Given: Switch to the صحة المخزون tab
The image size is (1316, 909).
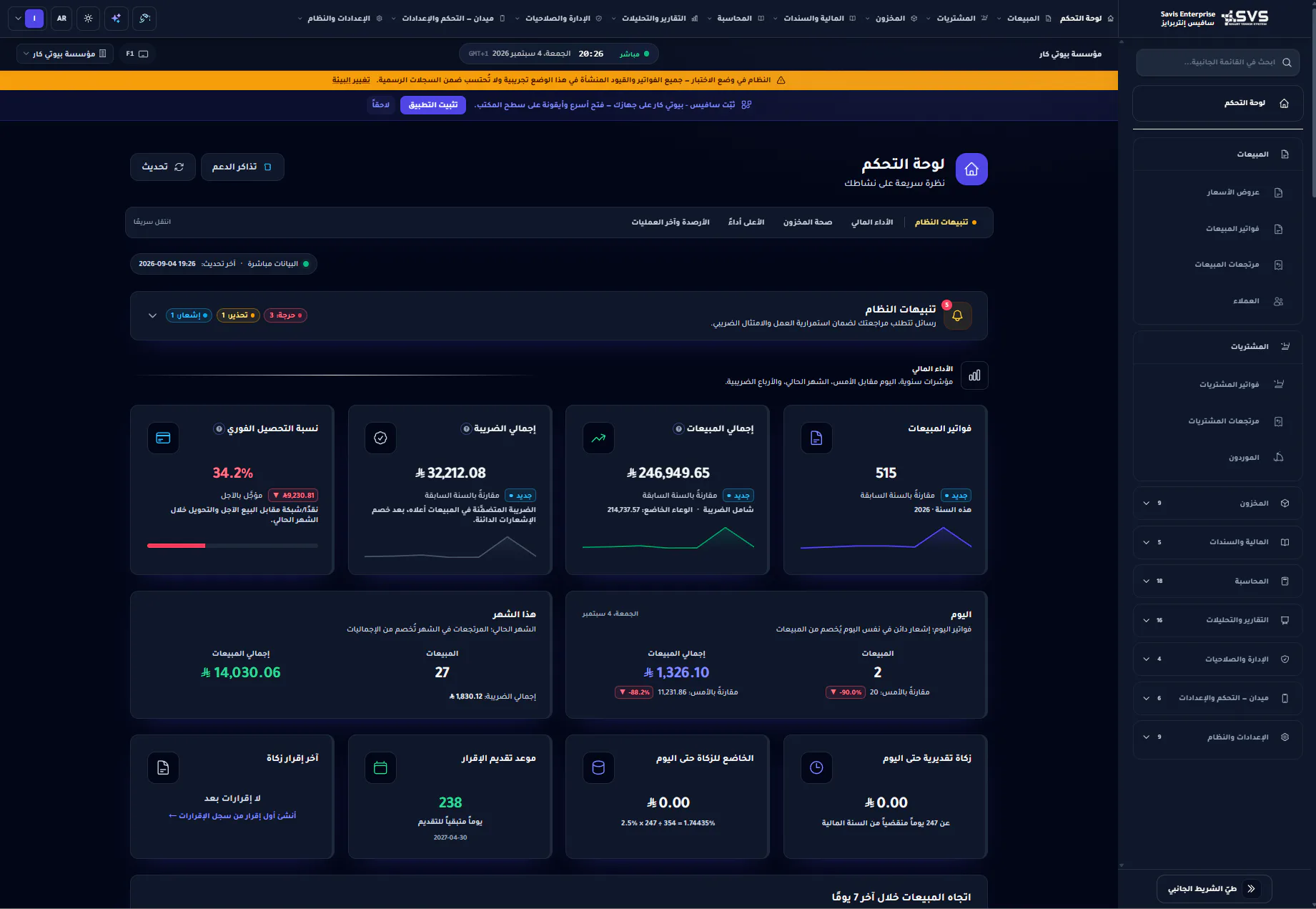Looking at the screenshot, I should pos(808,222).
